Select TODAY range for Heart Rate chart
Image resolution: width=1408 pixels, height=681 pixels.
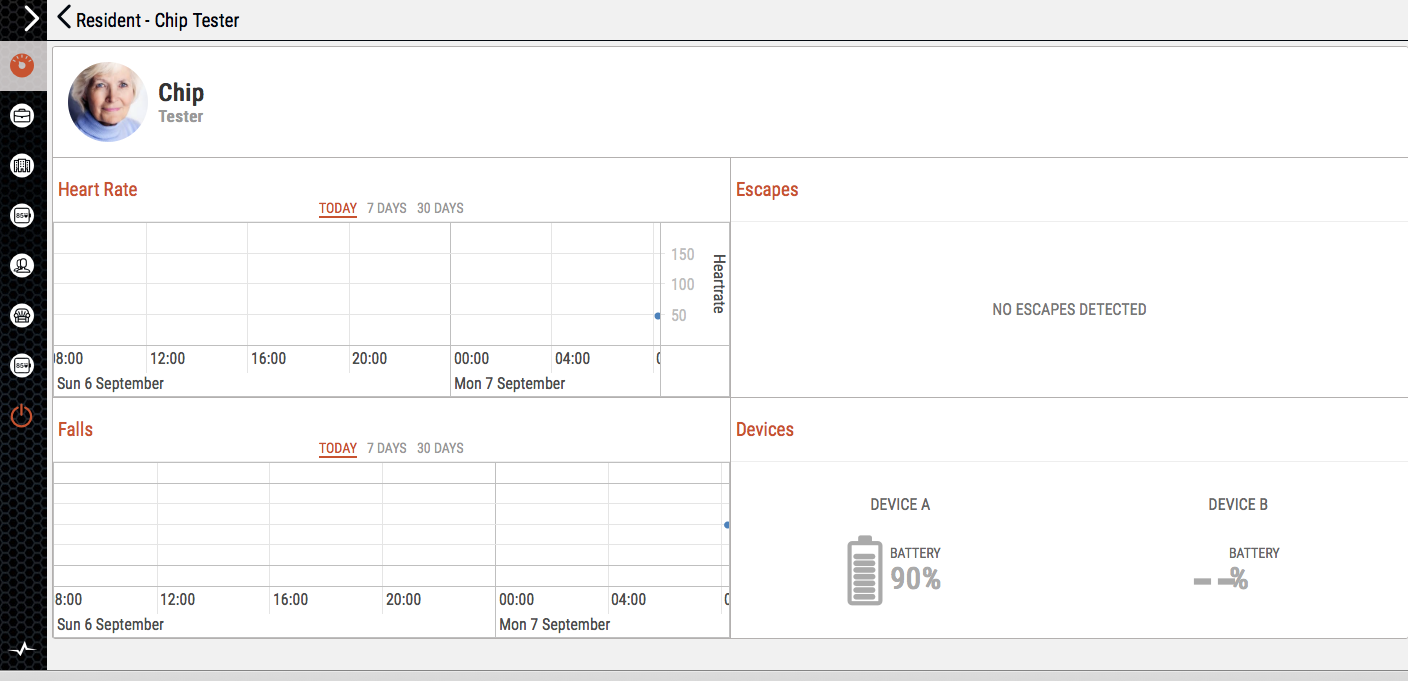pos(338,208)
